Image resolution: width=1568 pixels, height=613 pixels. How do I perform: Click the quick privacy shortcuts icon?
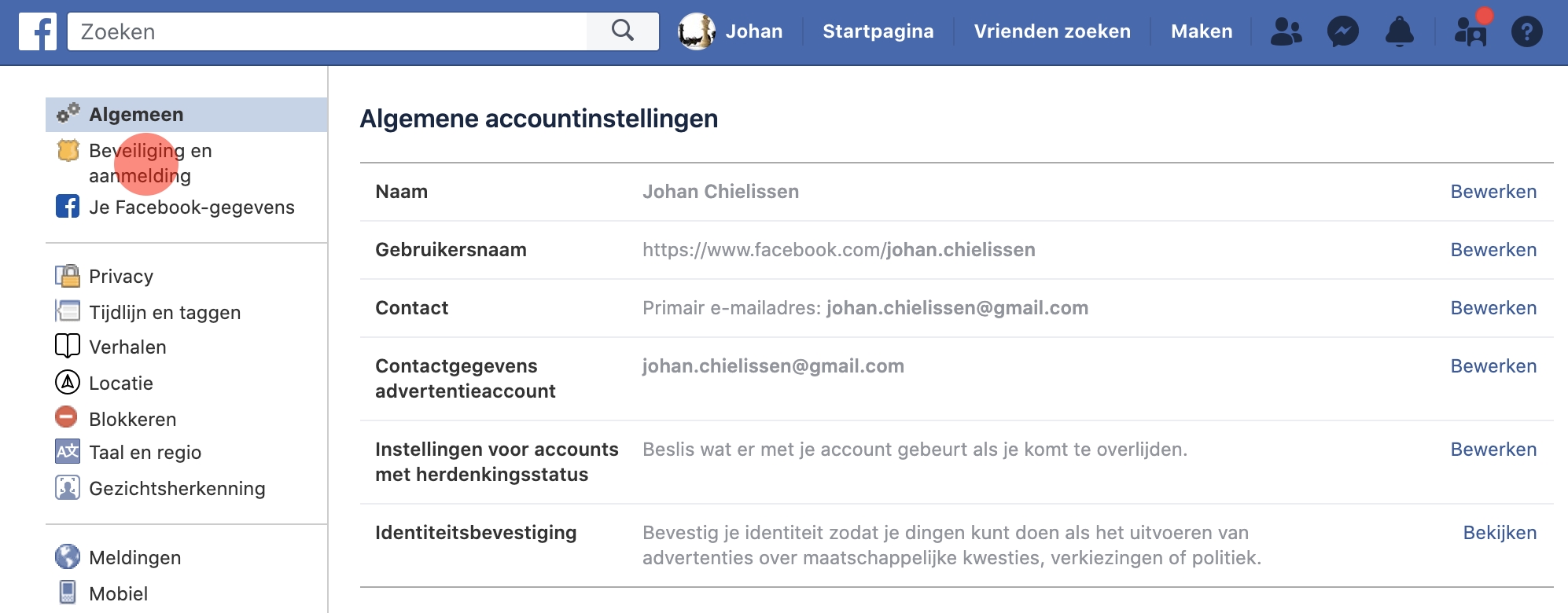point(1470,32)
